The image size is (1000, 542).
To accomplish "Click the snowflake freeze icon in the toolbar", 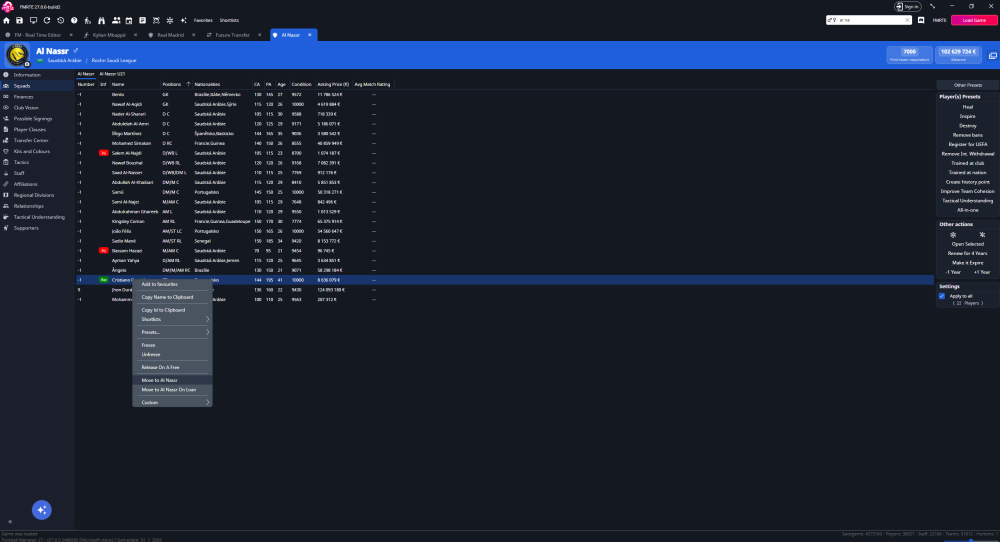I will tap(170, 20).
